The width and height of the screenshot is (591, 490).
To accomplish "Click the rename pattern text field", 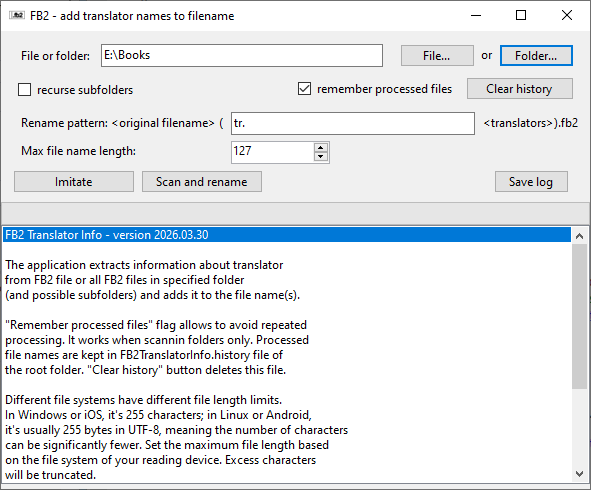I will [x=353, y=123].
